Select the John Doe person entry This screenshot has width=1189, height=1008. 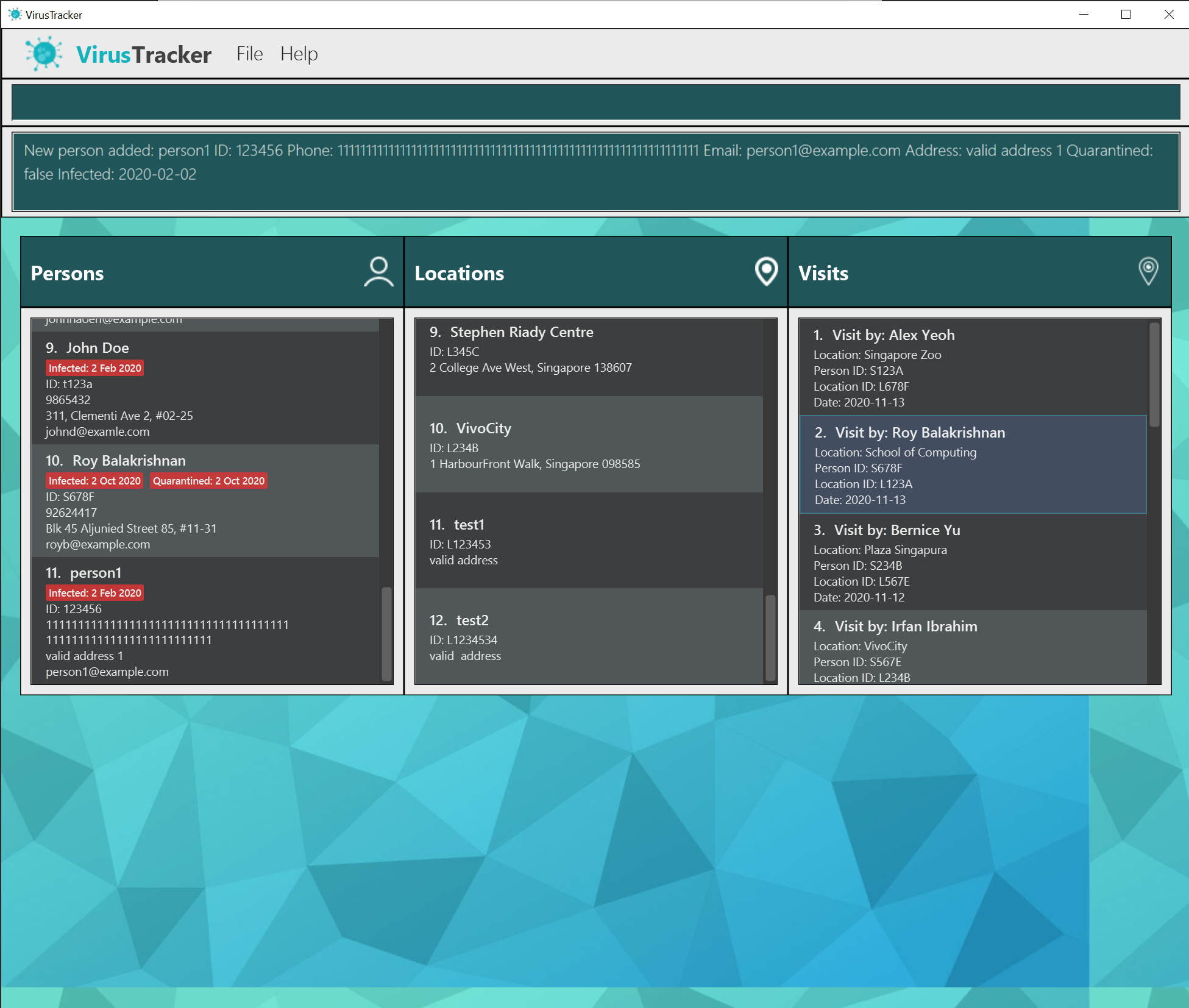205,389
